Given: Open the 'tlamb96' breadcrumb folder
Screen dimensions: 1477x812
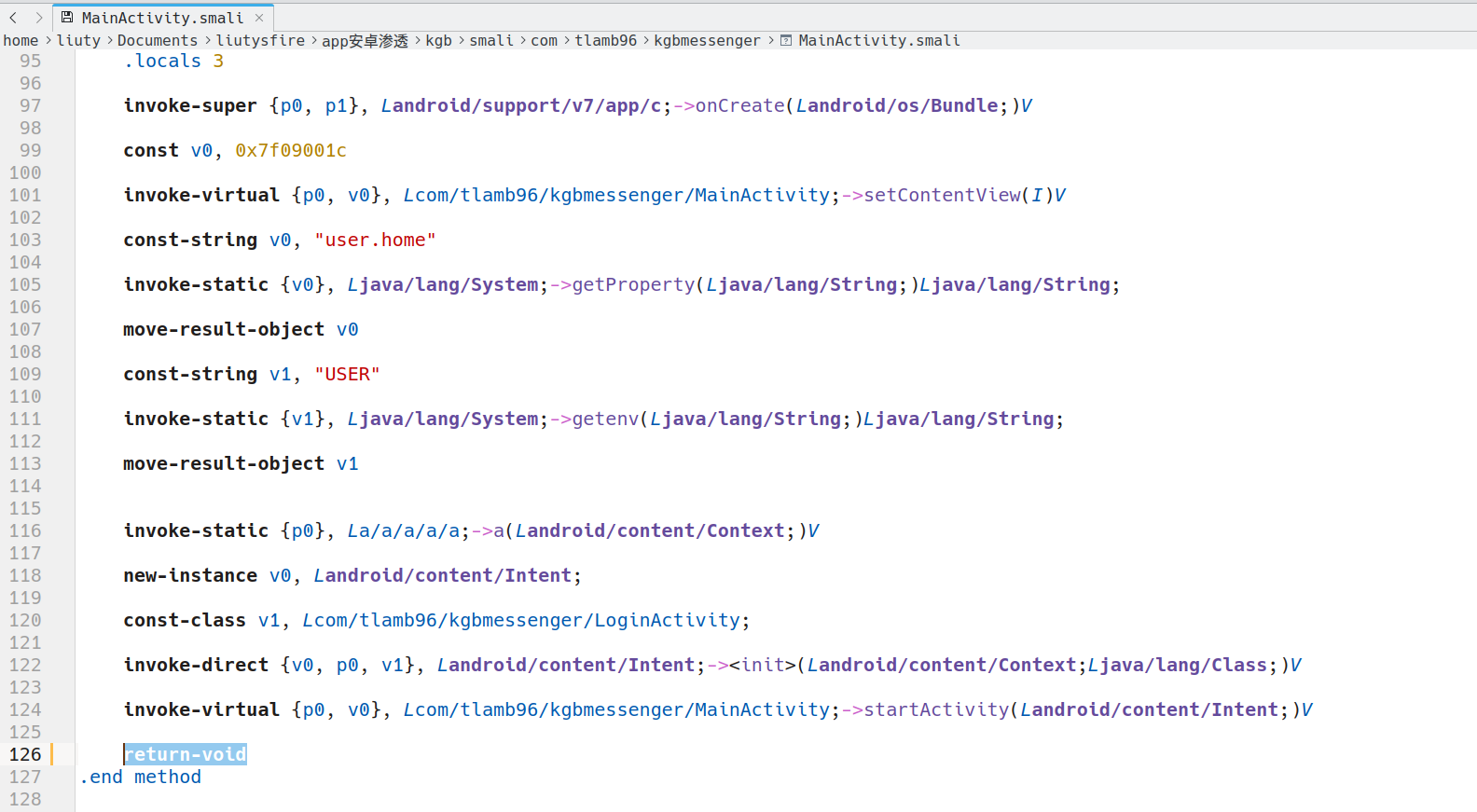Looking at the screenshot, I should click(x=605, y=41).
